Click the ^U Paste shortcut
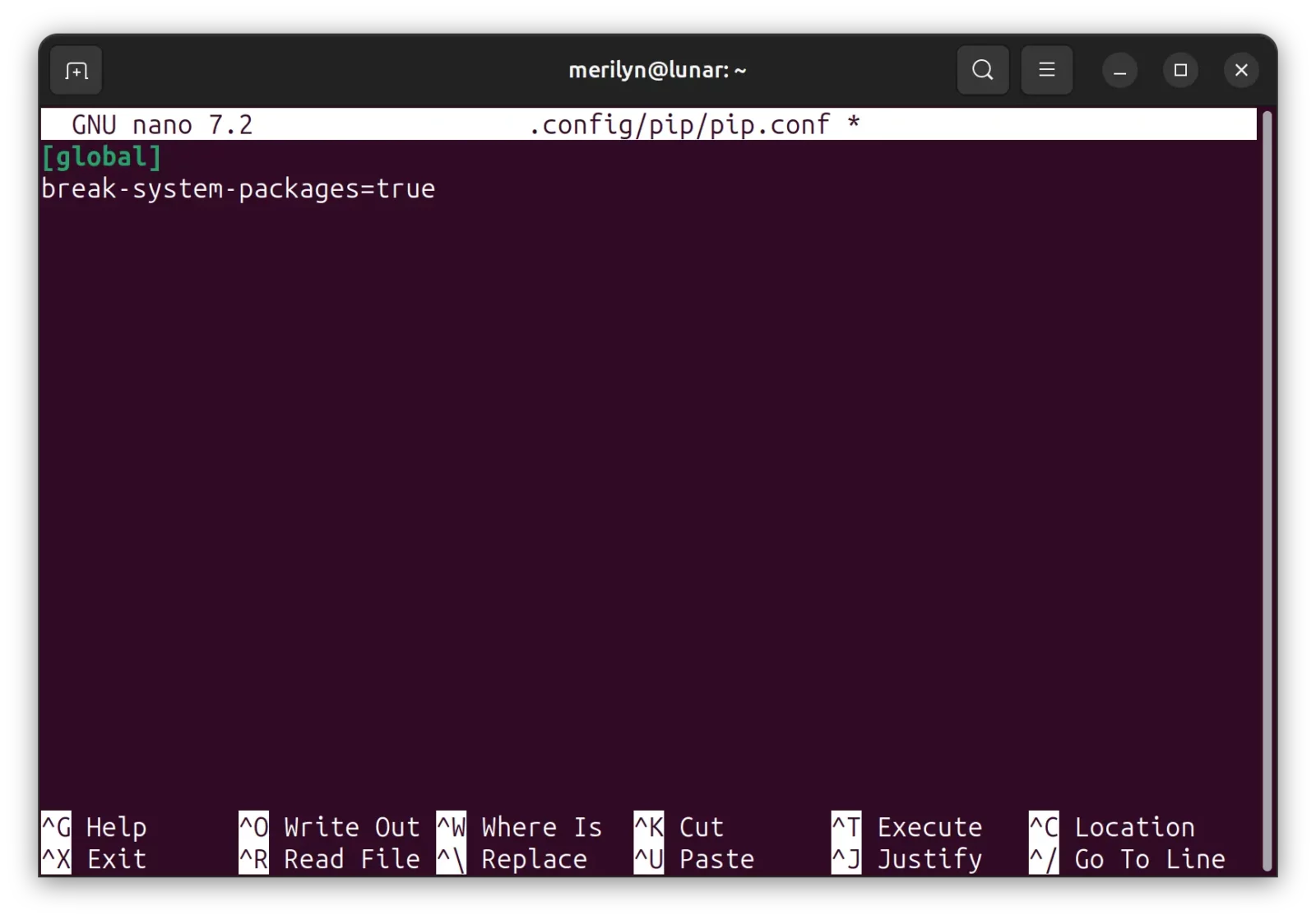This screenshot has height=920, width=1316. [694, 859]
